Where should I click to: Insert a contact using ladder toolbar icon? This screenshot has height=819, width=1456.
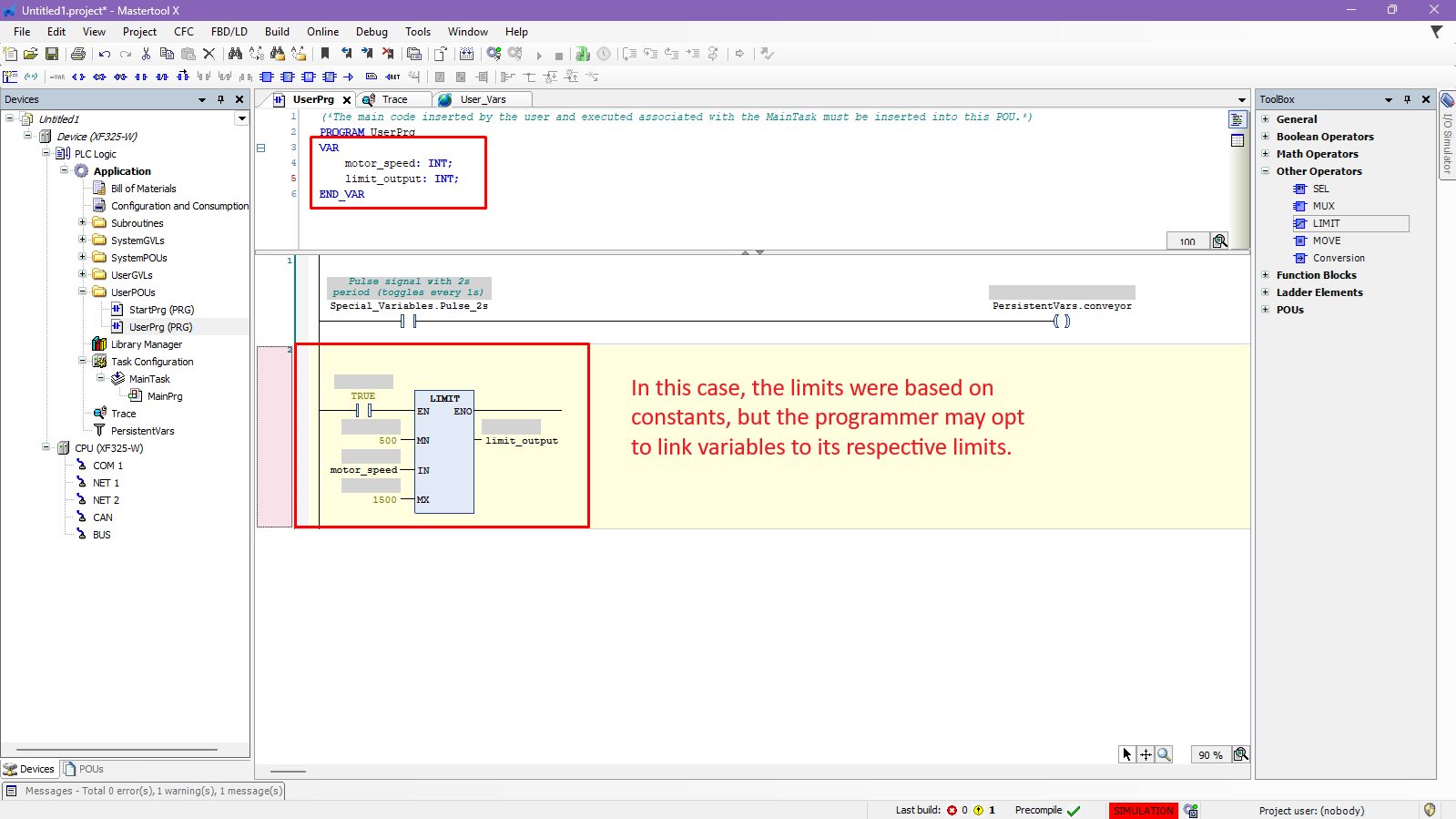click(141, 77)
